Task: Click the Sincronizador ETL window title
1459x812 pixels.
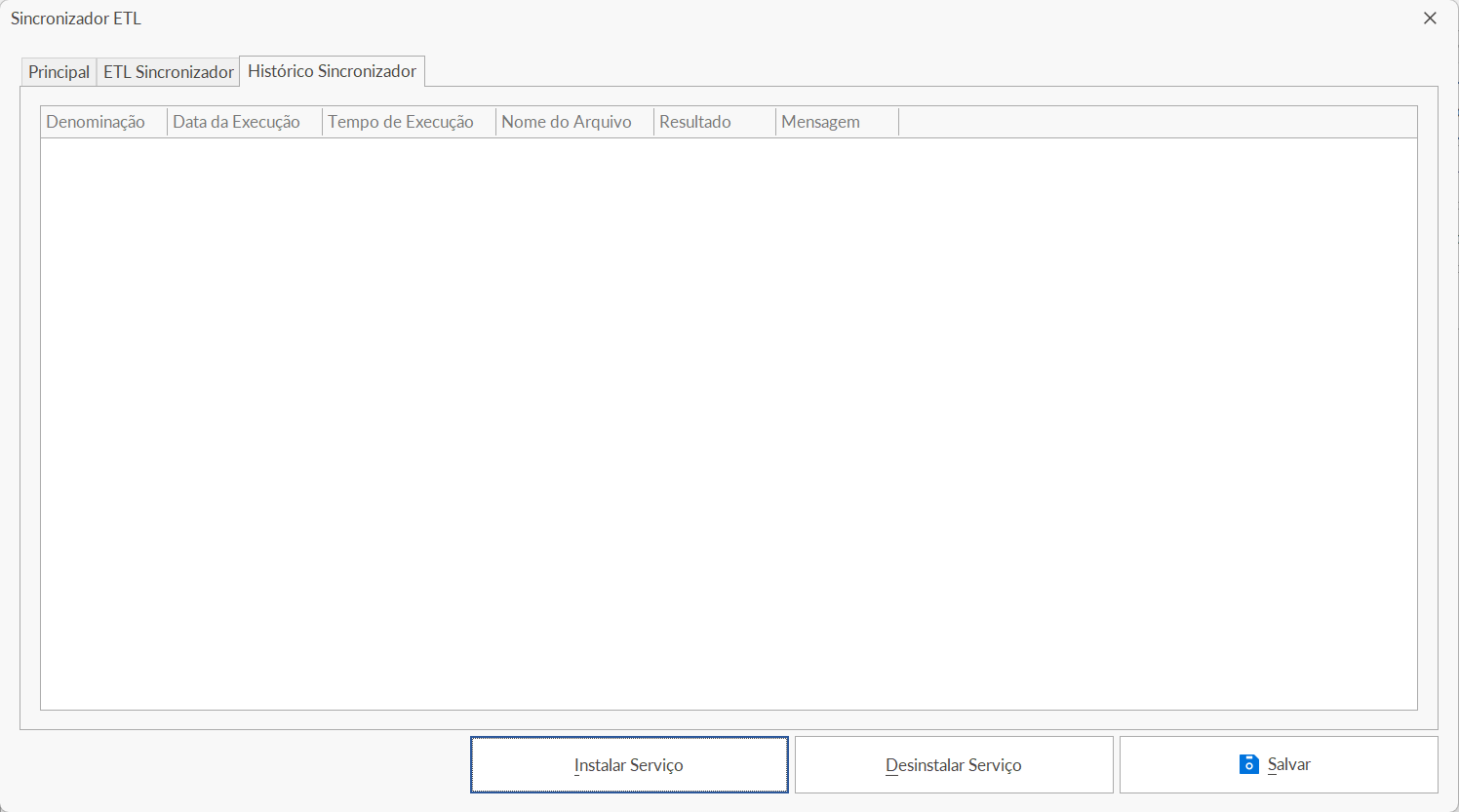Action: (x=76, y=19)
